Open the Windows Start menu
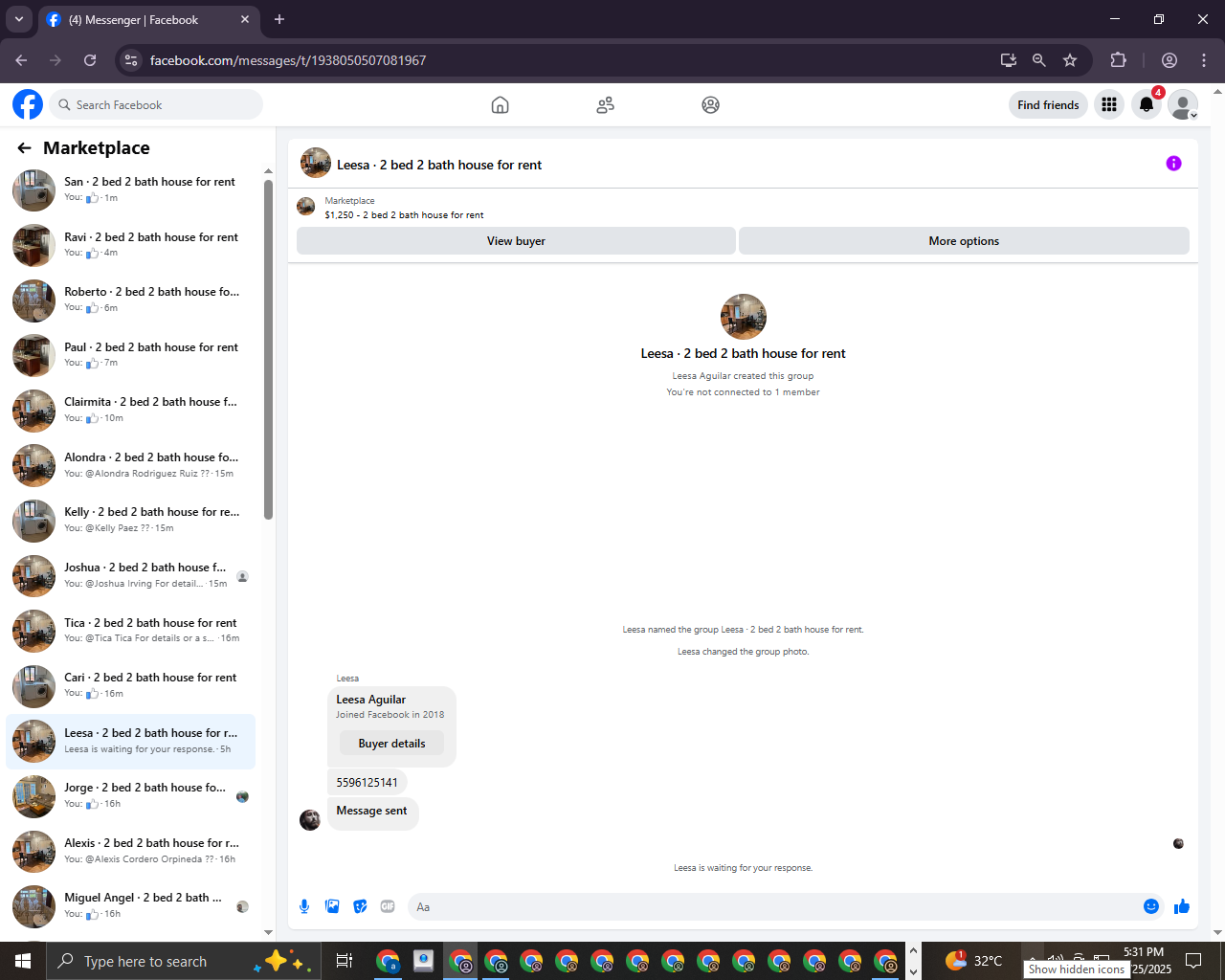The height and width of the screenshot is (980, 1225). [23, 961]
